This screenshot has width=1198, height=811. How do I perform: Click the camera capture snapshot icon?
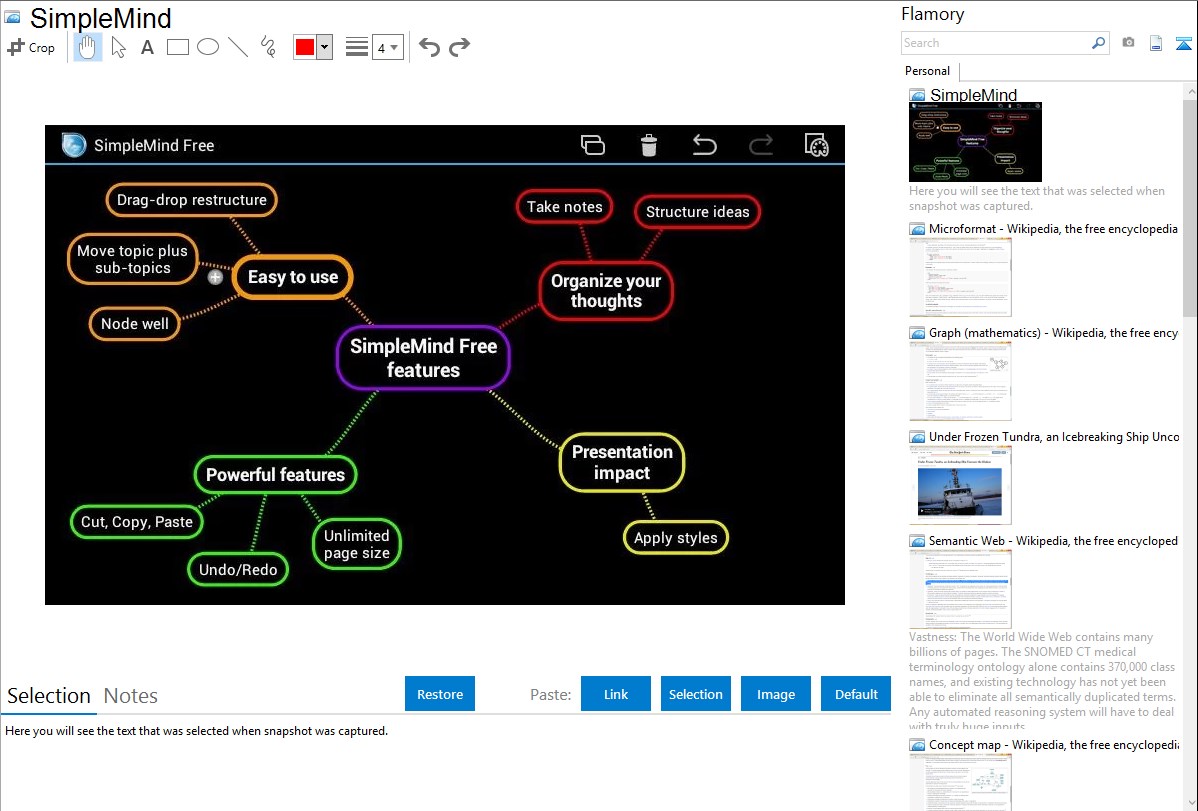coord(1128,43)
